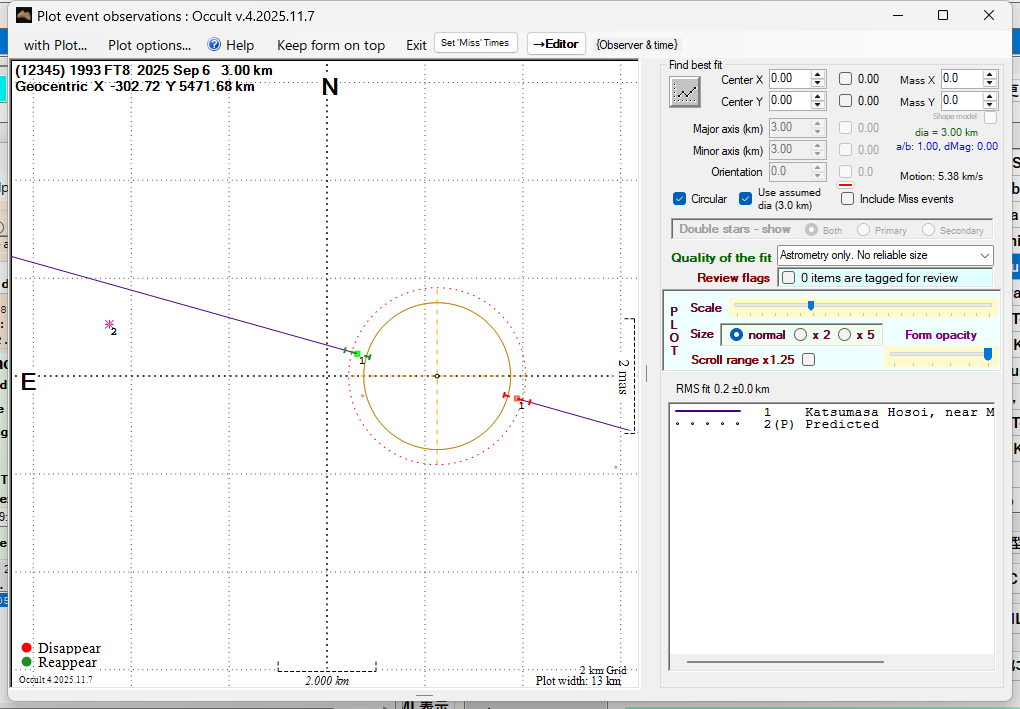Click the Set 'Miss' Times button
Viewport: 1020px width, 709px height.
click(x=476, y=43)
